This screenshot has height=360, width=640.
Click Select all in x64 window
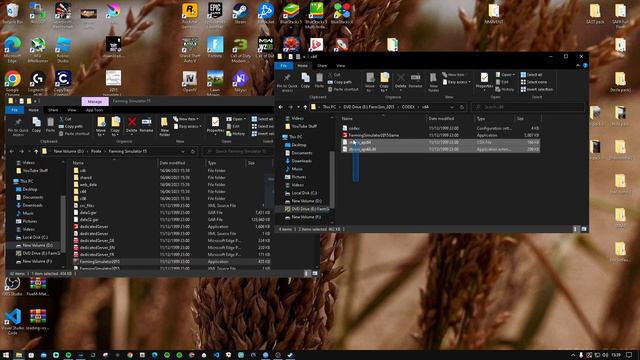point(531,75)
